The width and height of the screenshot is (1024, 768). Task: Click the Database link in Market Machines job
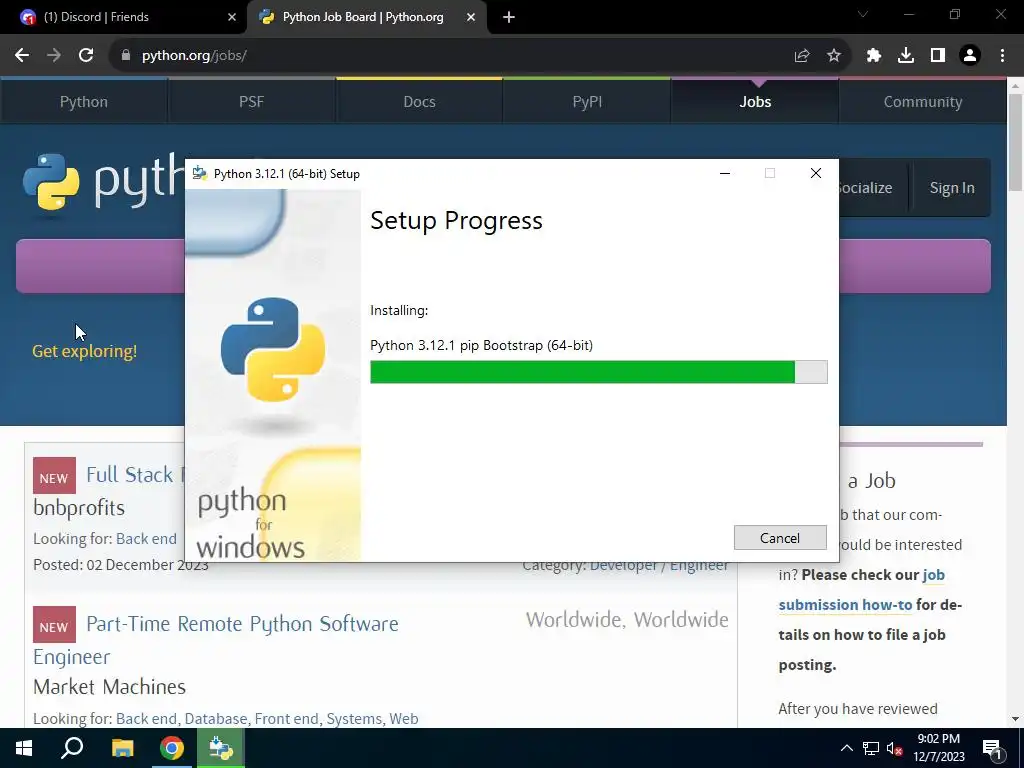[216, 718]
